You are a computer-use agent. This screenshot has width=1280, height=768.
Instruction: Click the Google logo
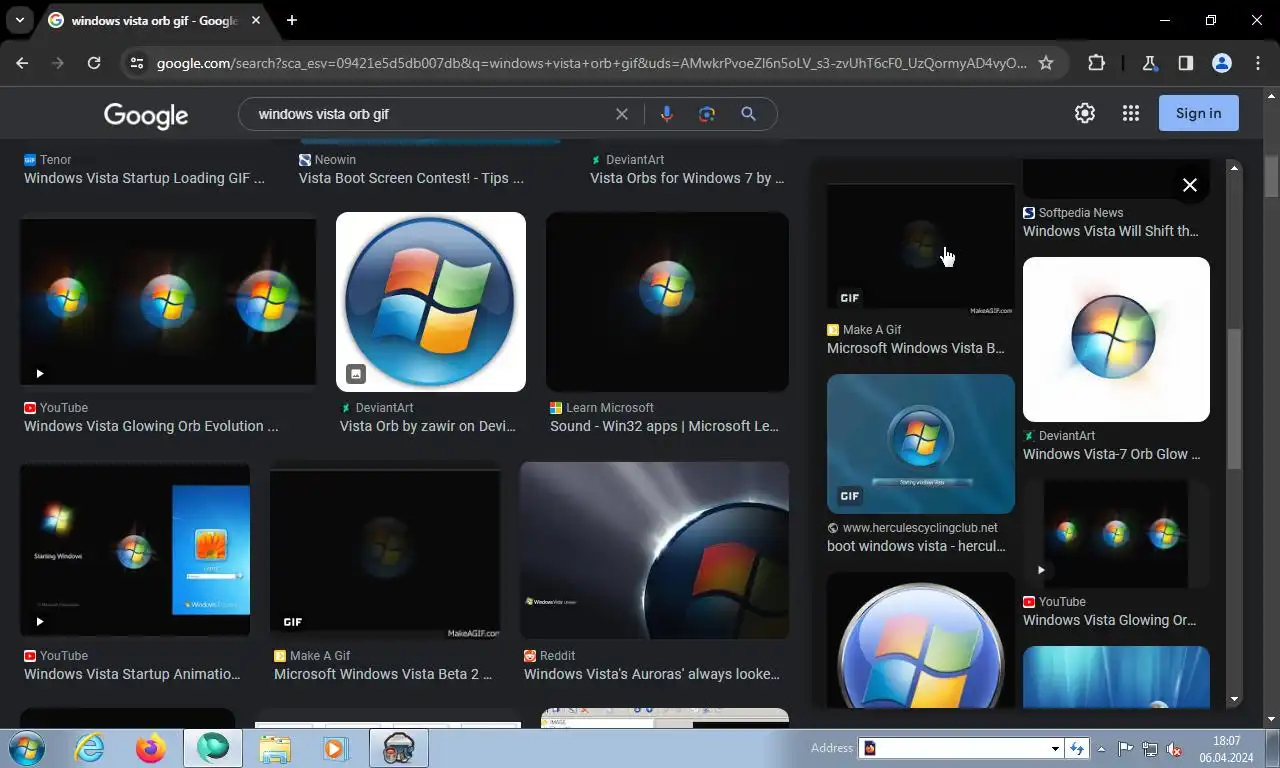click(x=146, y=115)
